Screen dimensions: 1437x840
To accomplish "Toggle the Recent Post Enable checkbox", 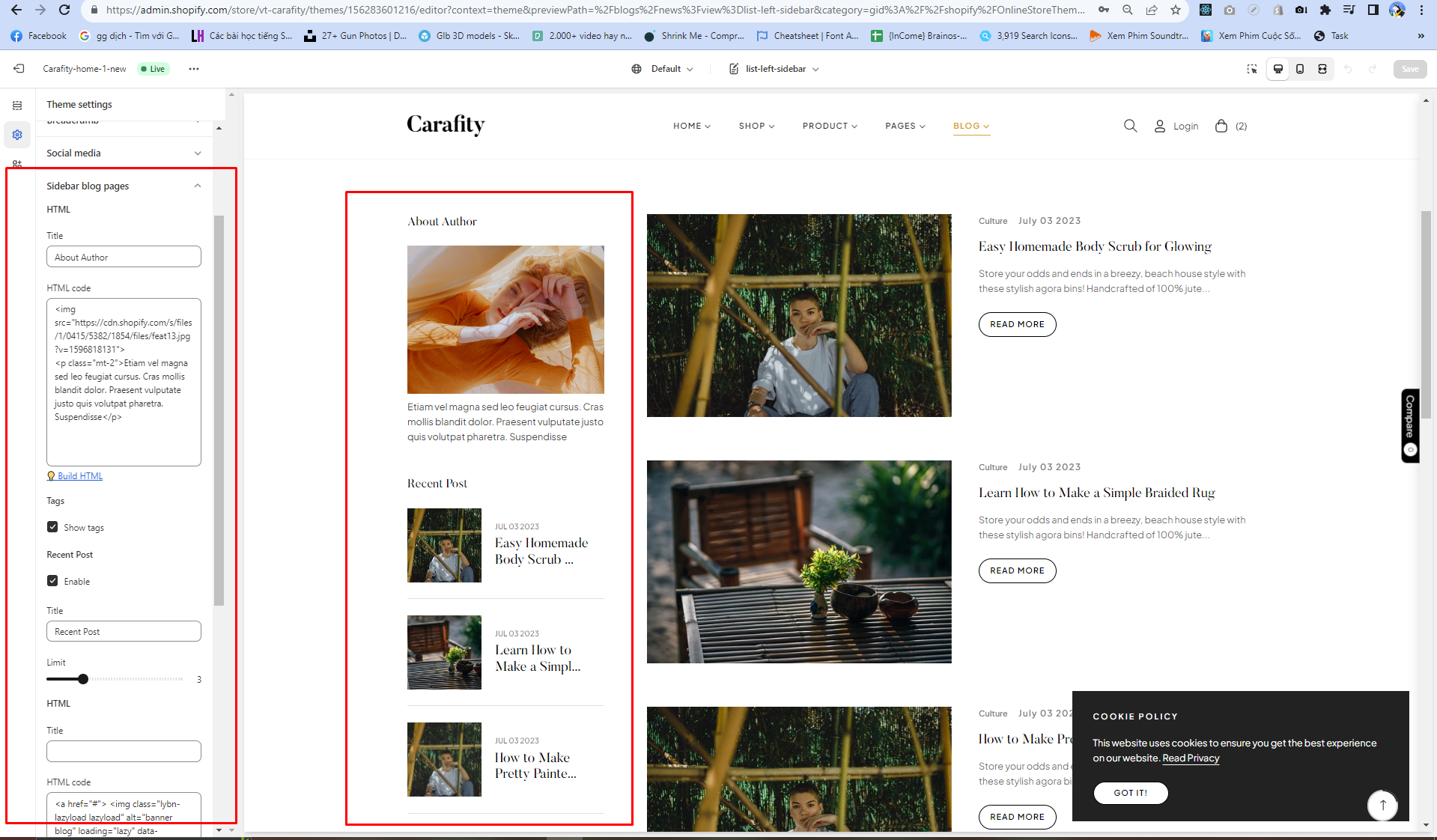I will (52, 581).
